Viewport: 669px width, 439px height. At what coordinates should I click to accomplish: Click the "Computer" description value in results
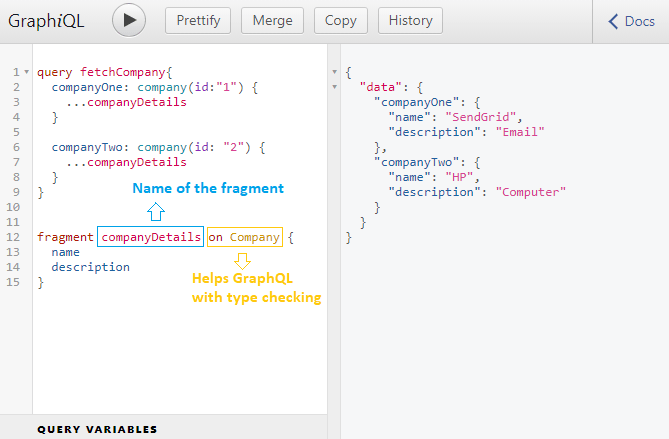coord(531,192)
